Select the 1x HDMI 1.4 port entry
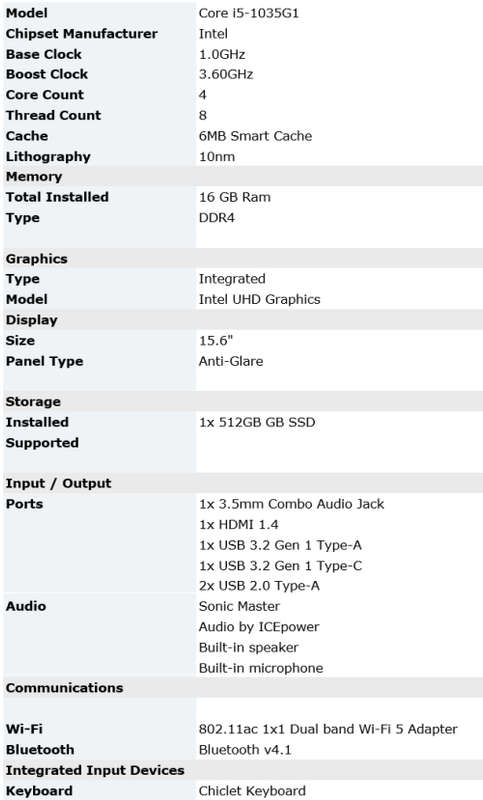 point(239,524)
